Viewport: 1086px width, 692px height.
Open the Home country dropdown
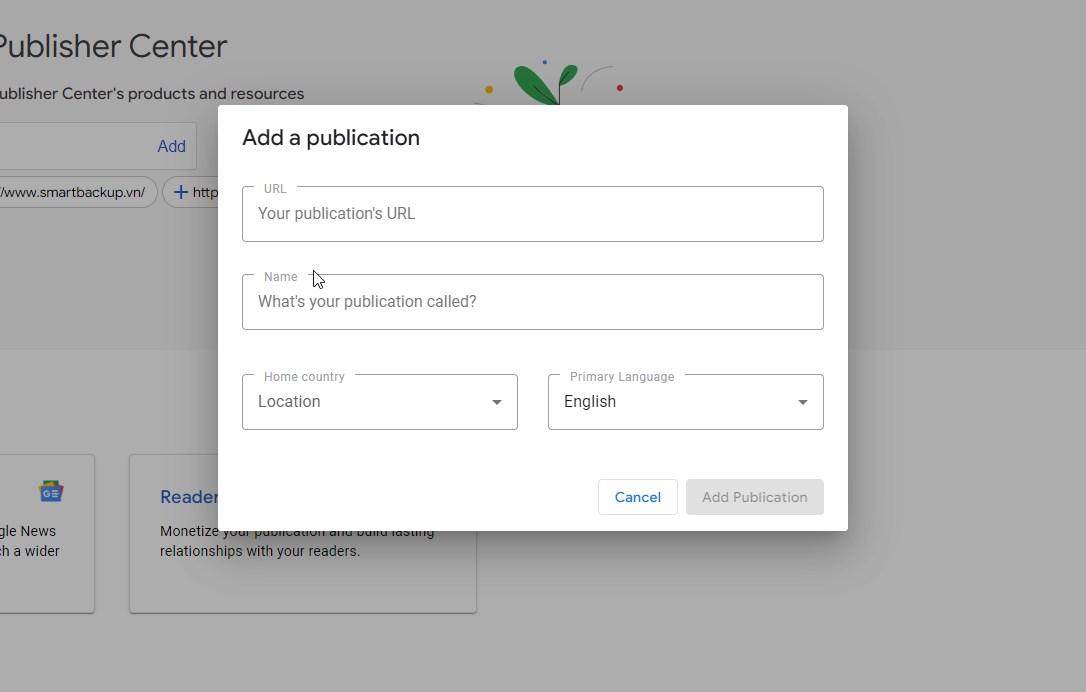click(x=379, y=401)
